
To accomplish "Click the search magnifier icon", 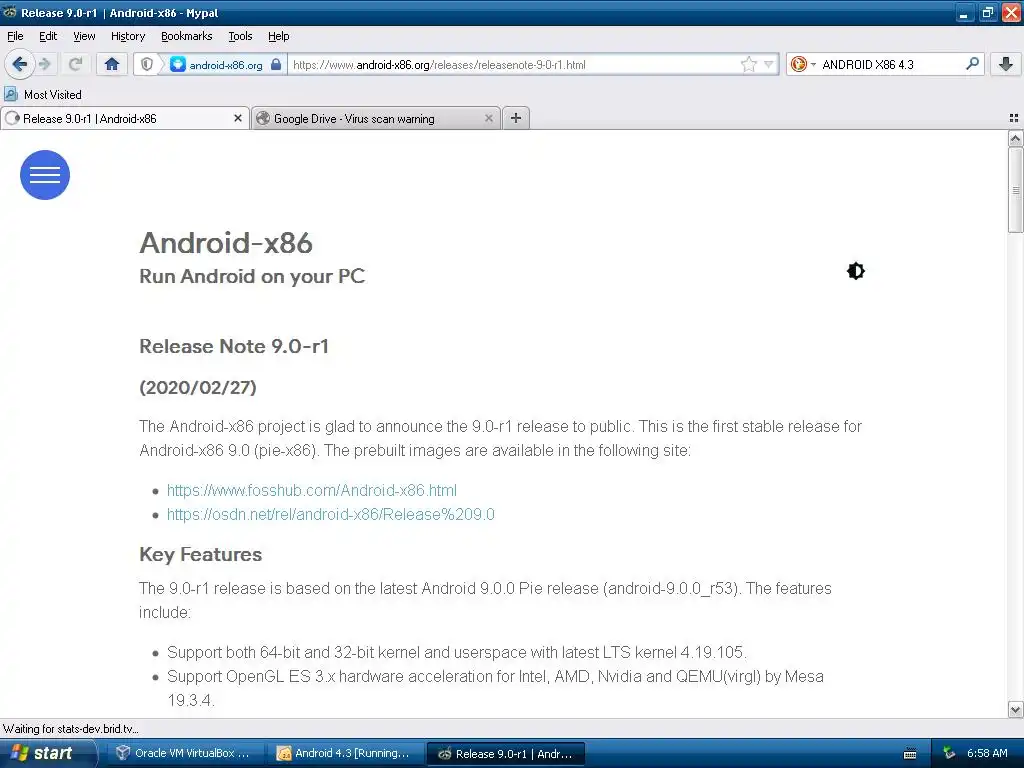I will click(972, 63).
